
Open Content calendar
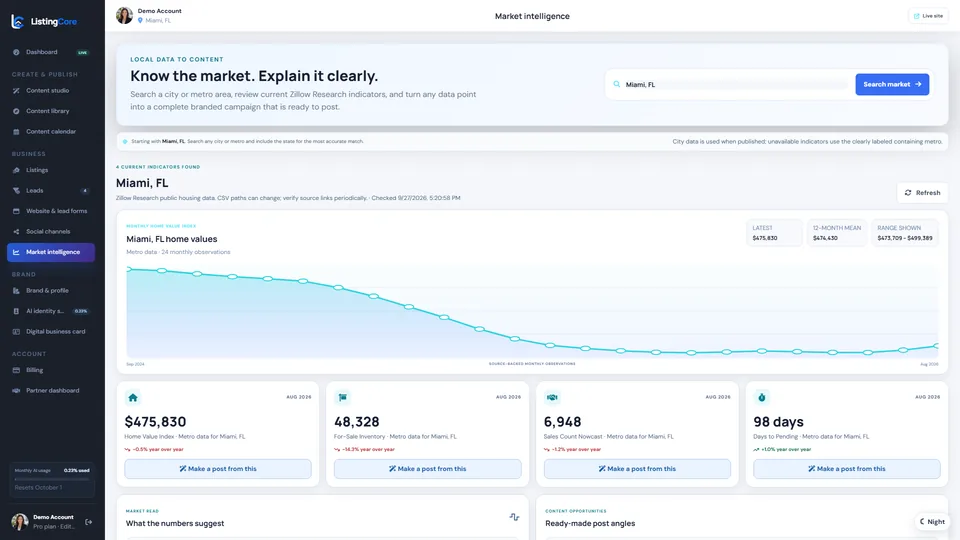tap(51, 132)
